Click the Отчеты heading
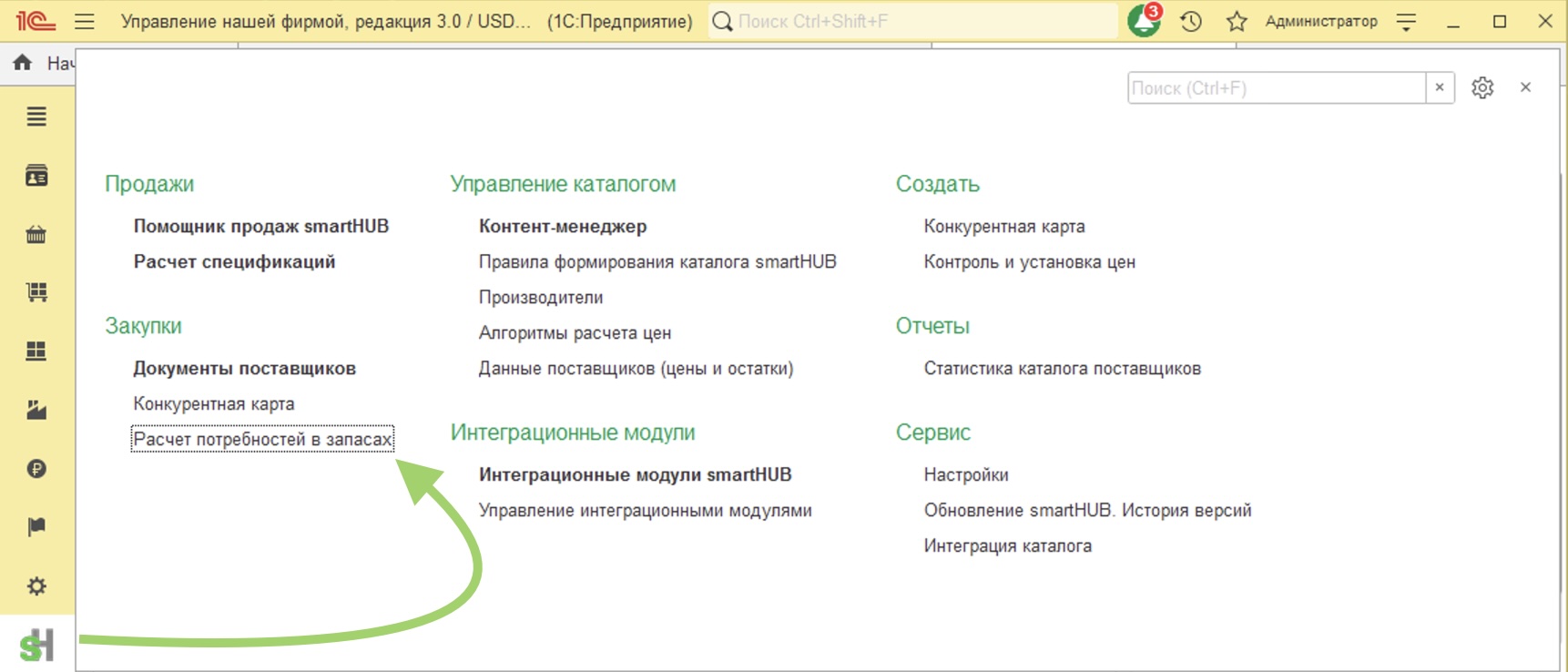The height and width of the screenshot is (672, 1568). (x=932, y=326)
